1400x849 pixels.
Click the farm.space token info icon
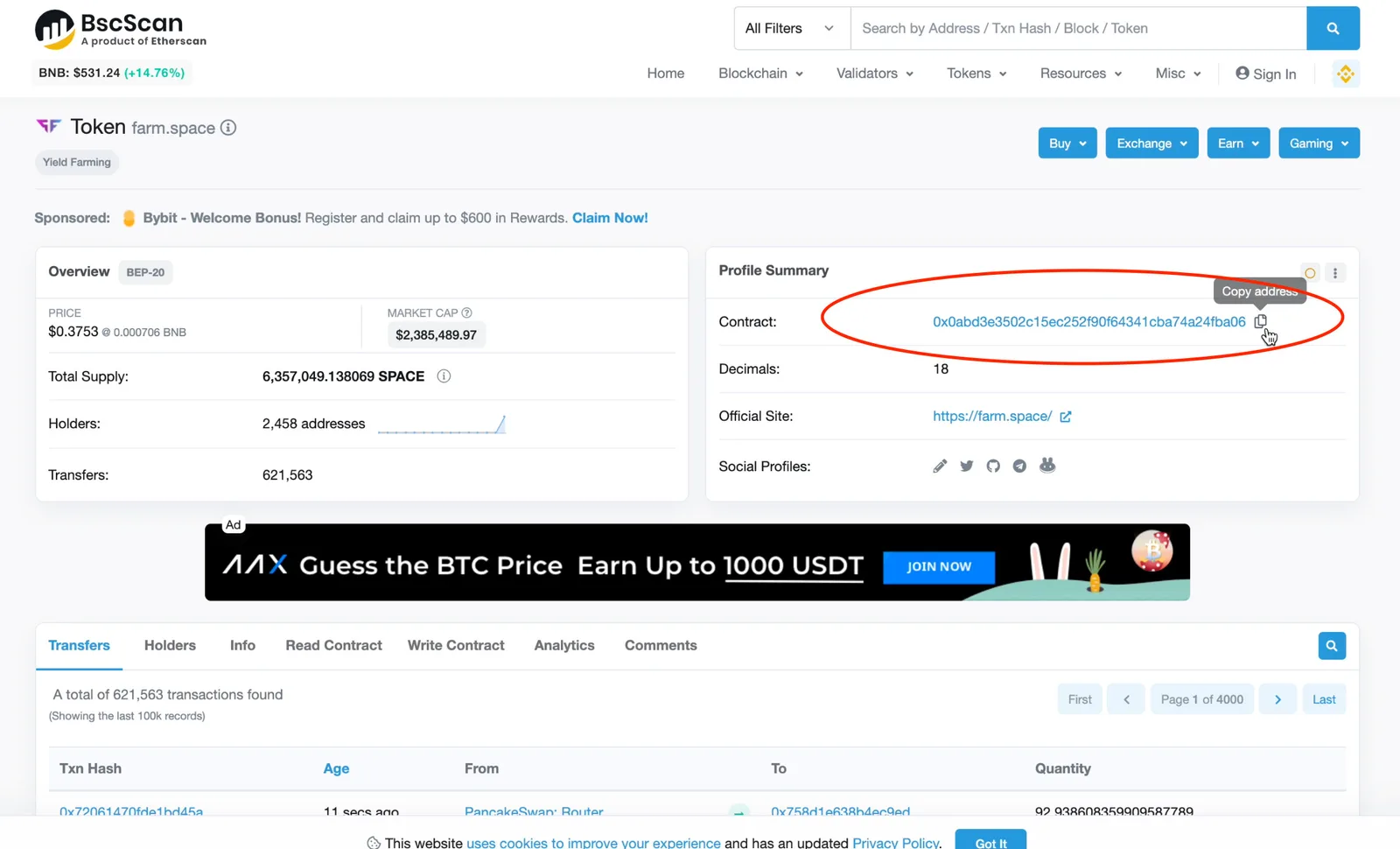tap(228, 128)
